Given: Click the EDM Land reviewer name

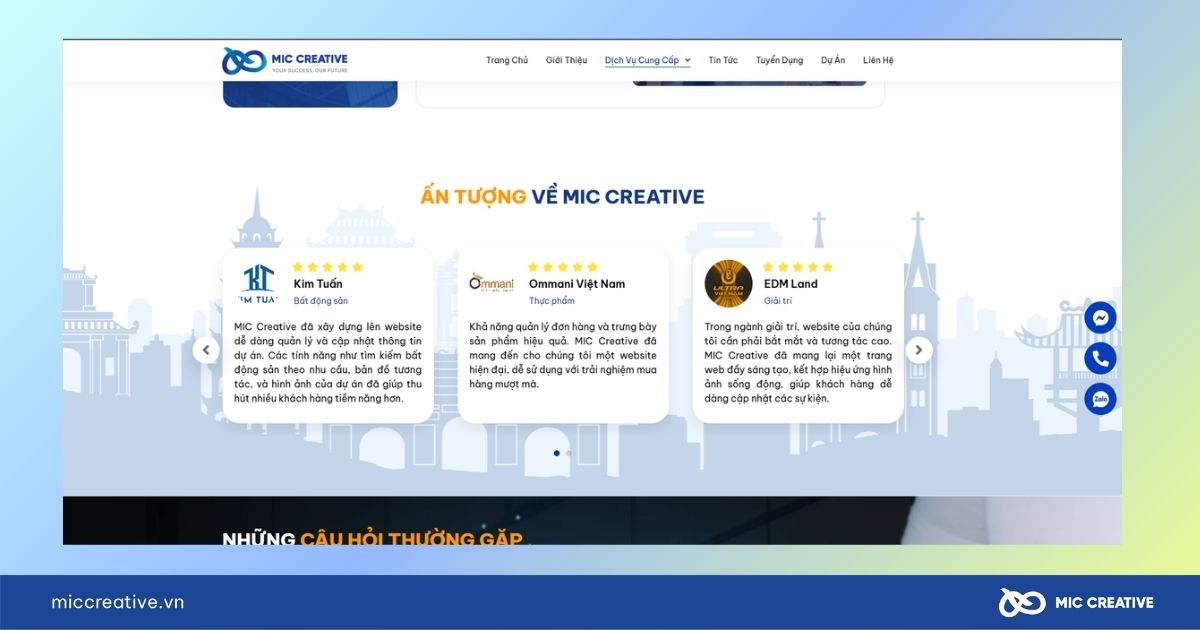Looking at the screenshot, I should pyautogui.click(x=791, y=284).
